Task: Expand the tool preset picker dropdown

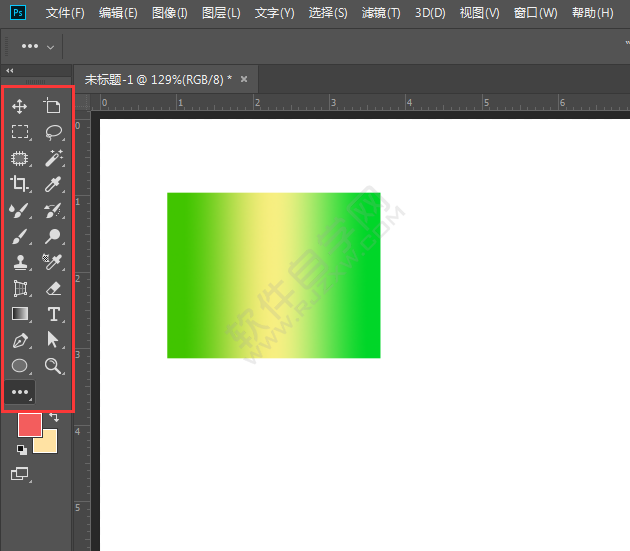Action: pos(51,47)
